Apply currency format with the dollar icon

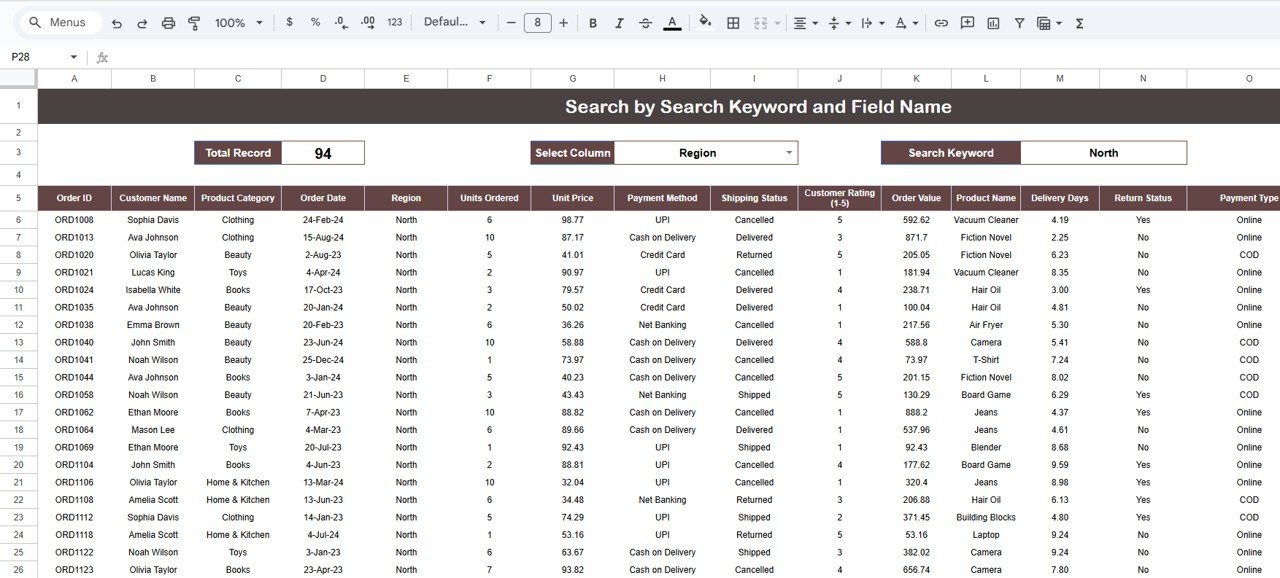[x=290, y=21]
